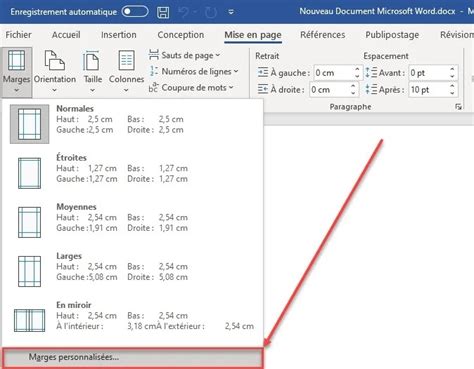Select the Larges margin preset

pos(133,271)
